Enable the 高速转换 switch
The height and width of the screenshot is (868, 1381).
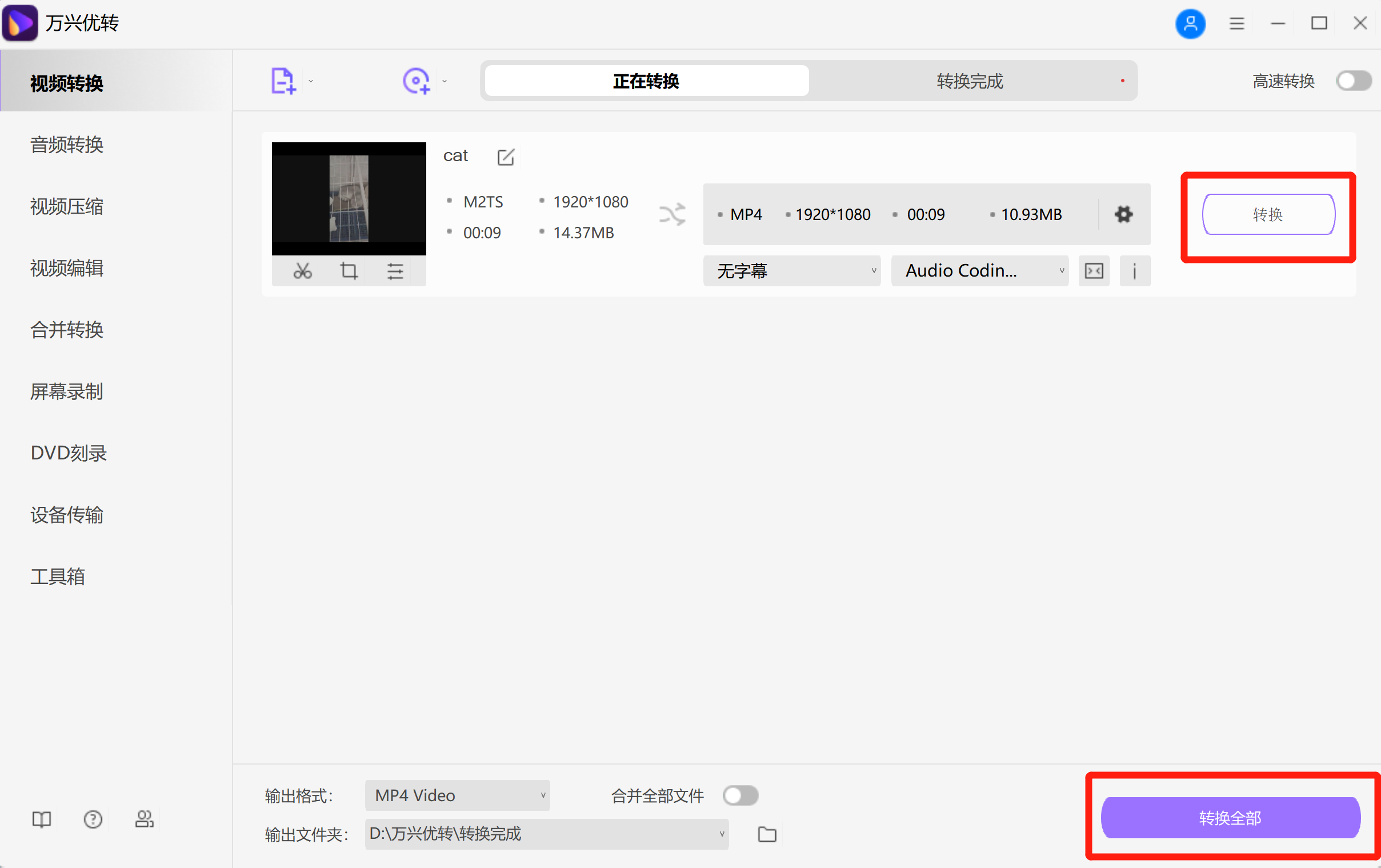(x=1352, y=81)
